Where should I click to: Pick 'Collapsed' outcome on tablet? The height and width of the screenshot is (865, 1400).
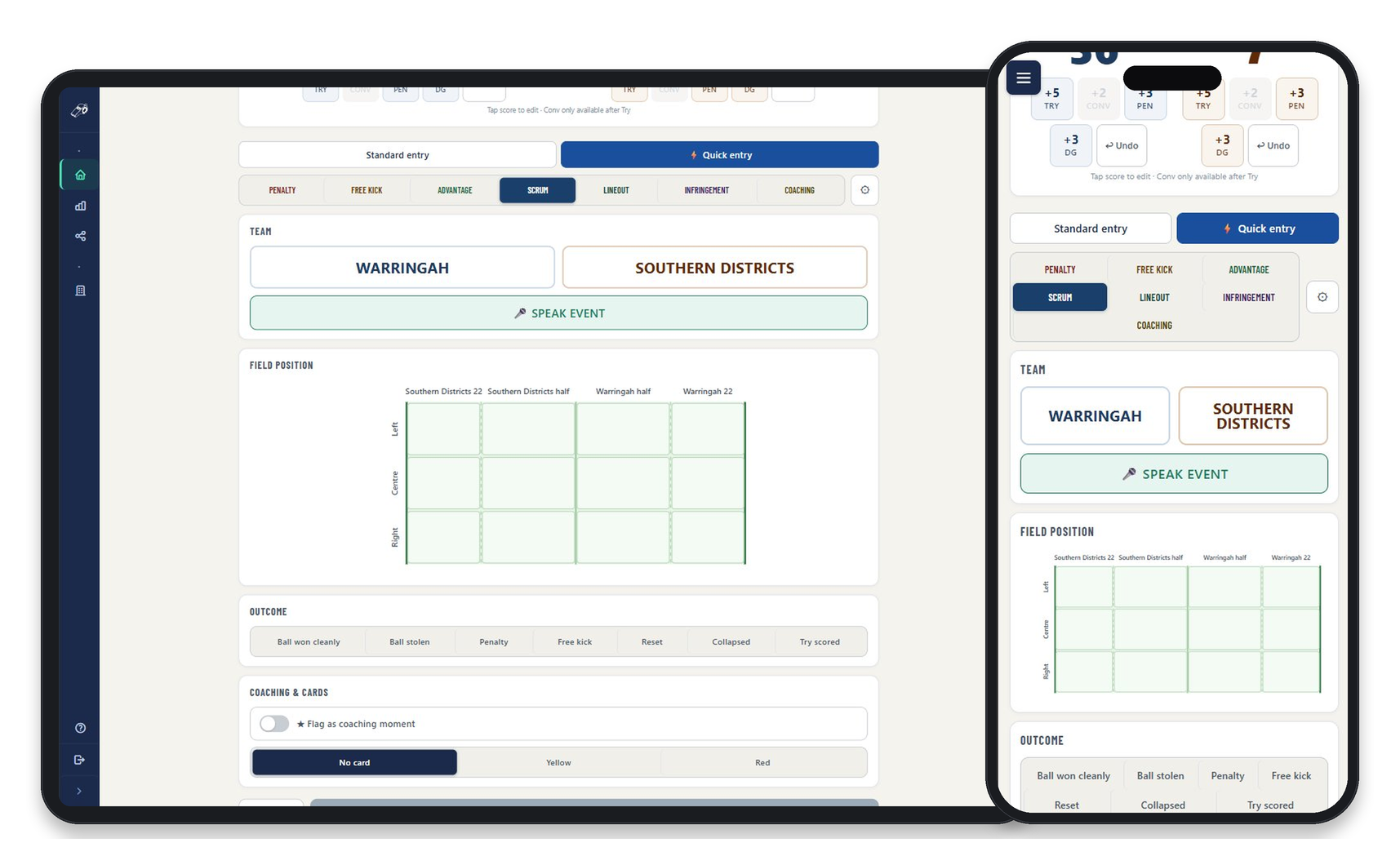731,642
